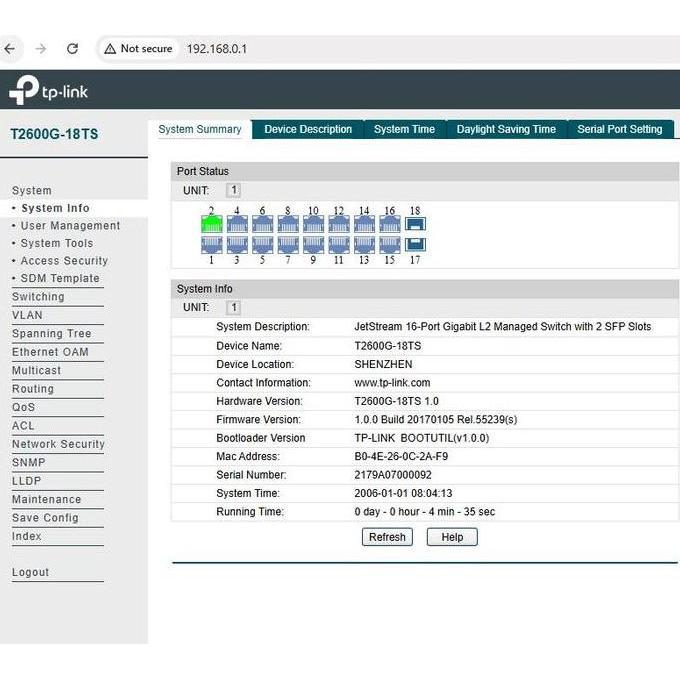Expand the System menu
Screen dimensions: 680x680
point(32,190)
